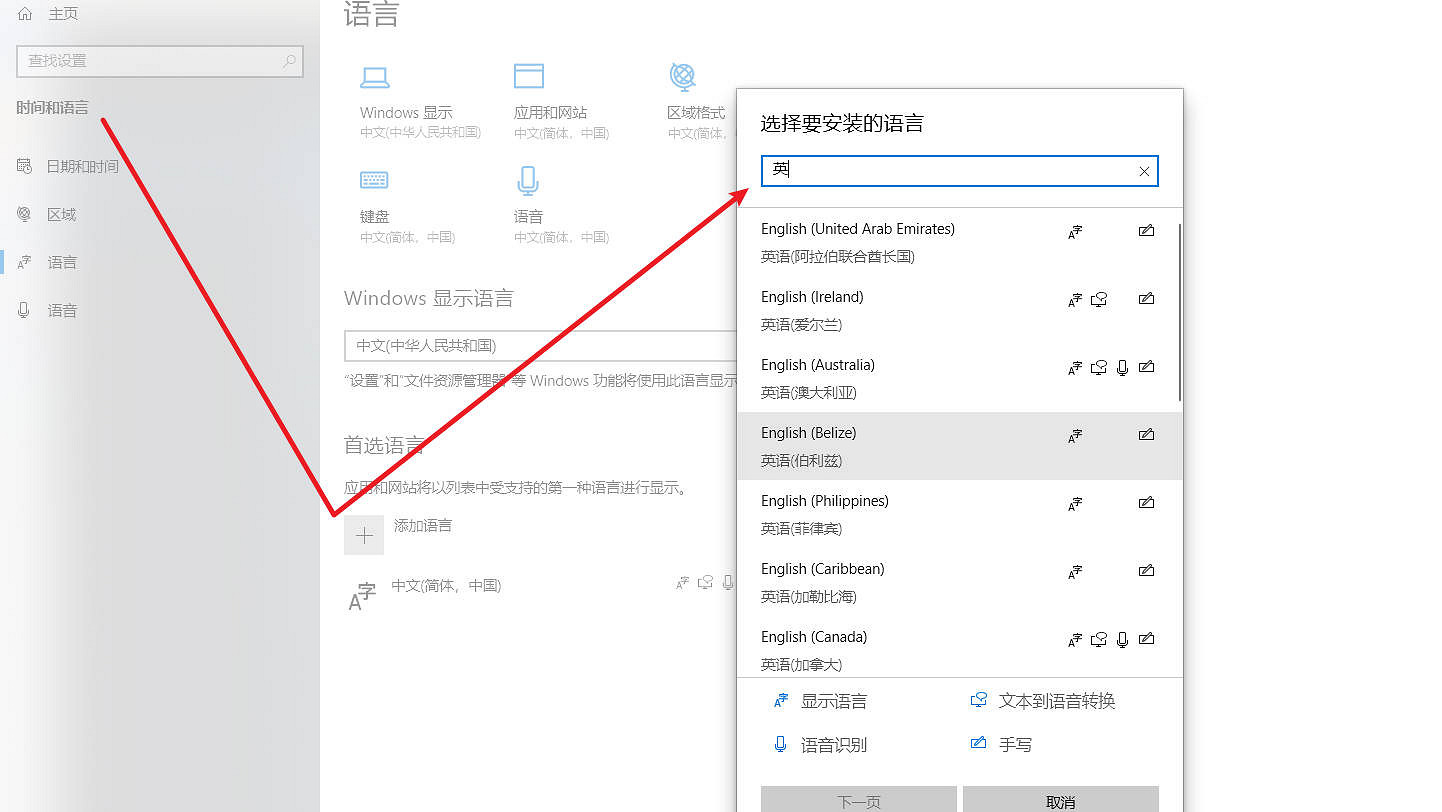Click the Windows 显示 monitor icon
This screenshot has height=812, width=1442.
click(375, 76)
